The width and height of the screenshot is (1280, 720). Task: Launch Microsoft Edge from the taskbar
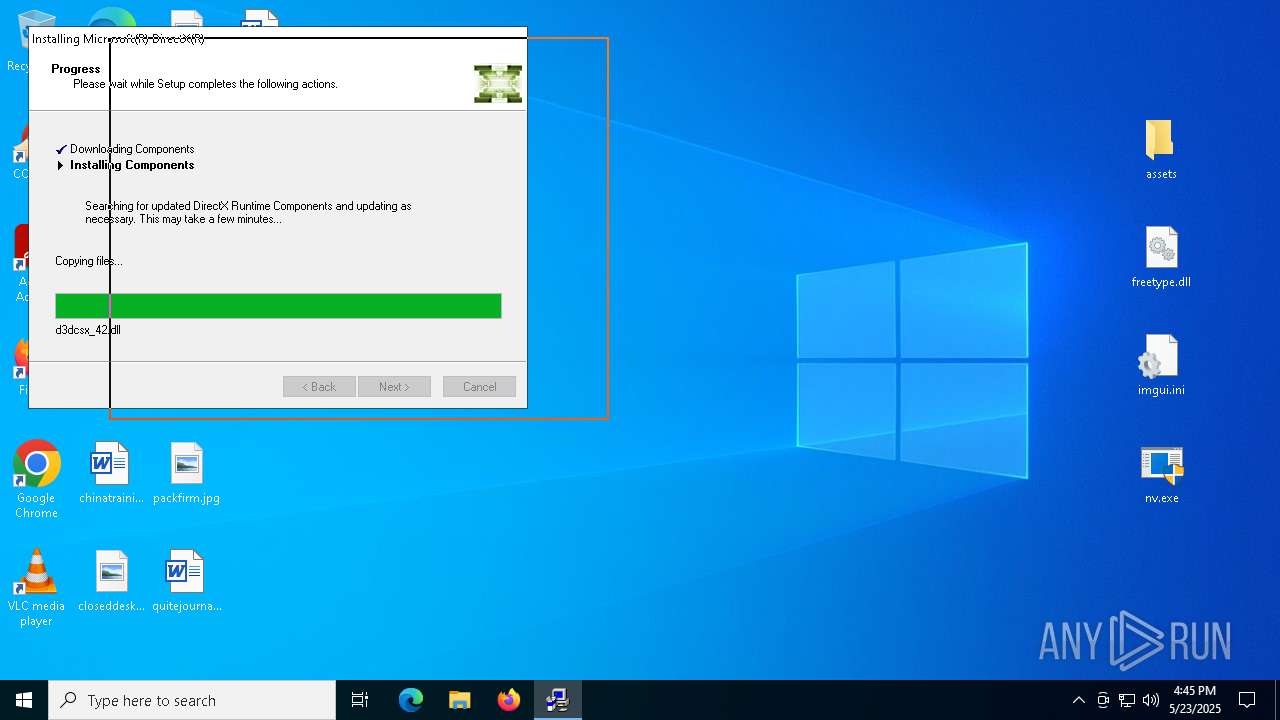[x=411, y=700]
